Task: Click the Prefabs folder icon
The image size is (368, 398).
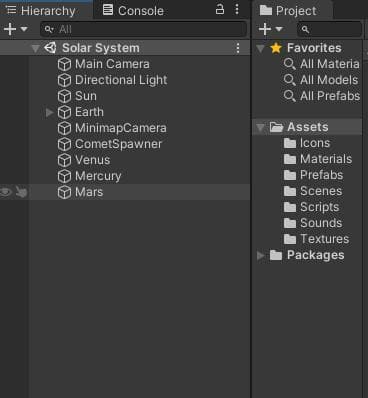Action: pyautogui.click(x=290, y=175)
